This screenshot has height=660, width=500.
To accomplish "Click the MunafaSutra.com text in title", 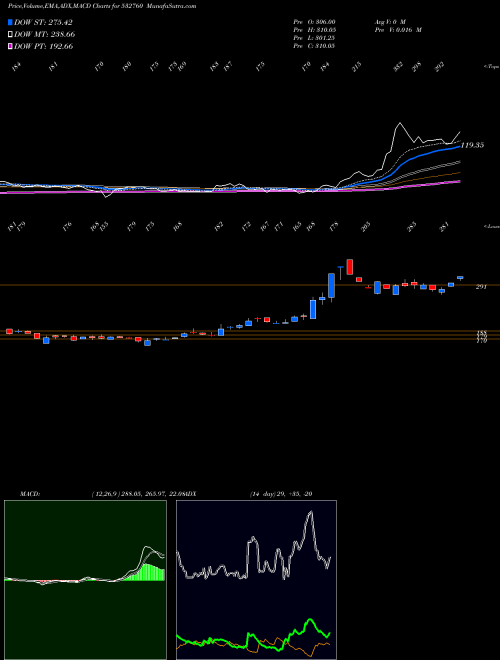I will (173, 6).
